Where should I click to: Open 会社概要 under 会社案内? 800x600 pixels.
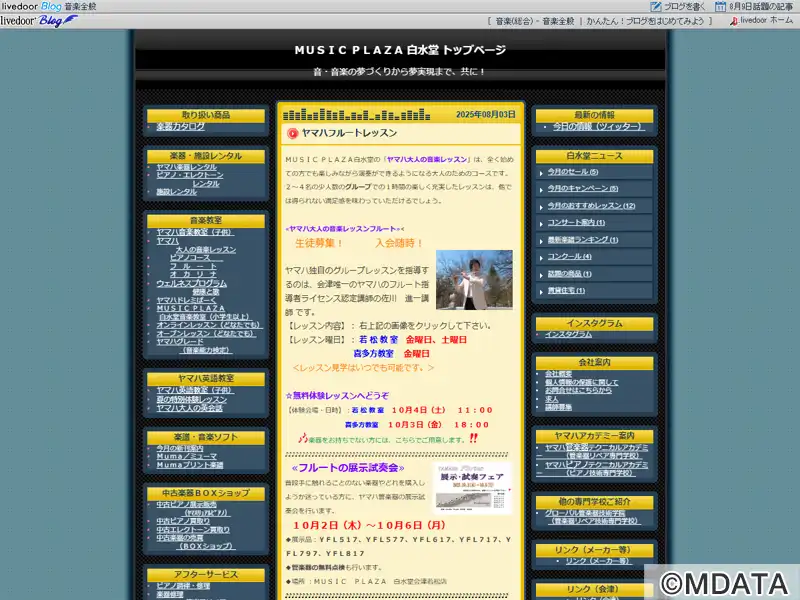[558, 373]
